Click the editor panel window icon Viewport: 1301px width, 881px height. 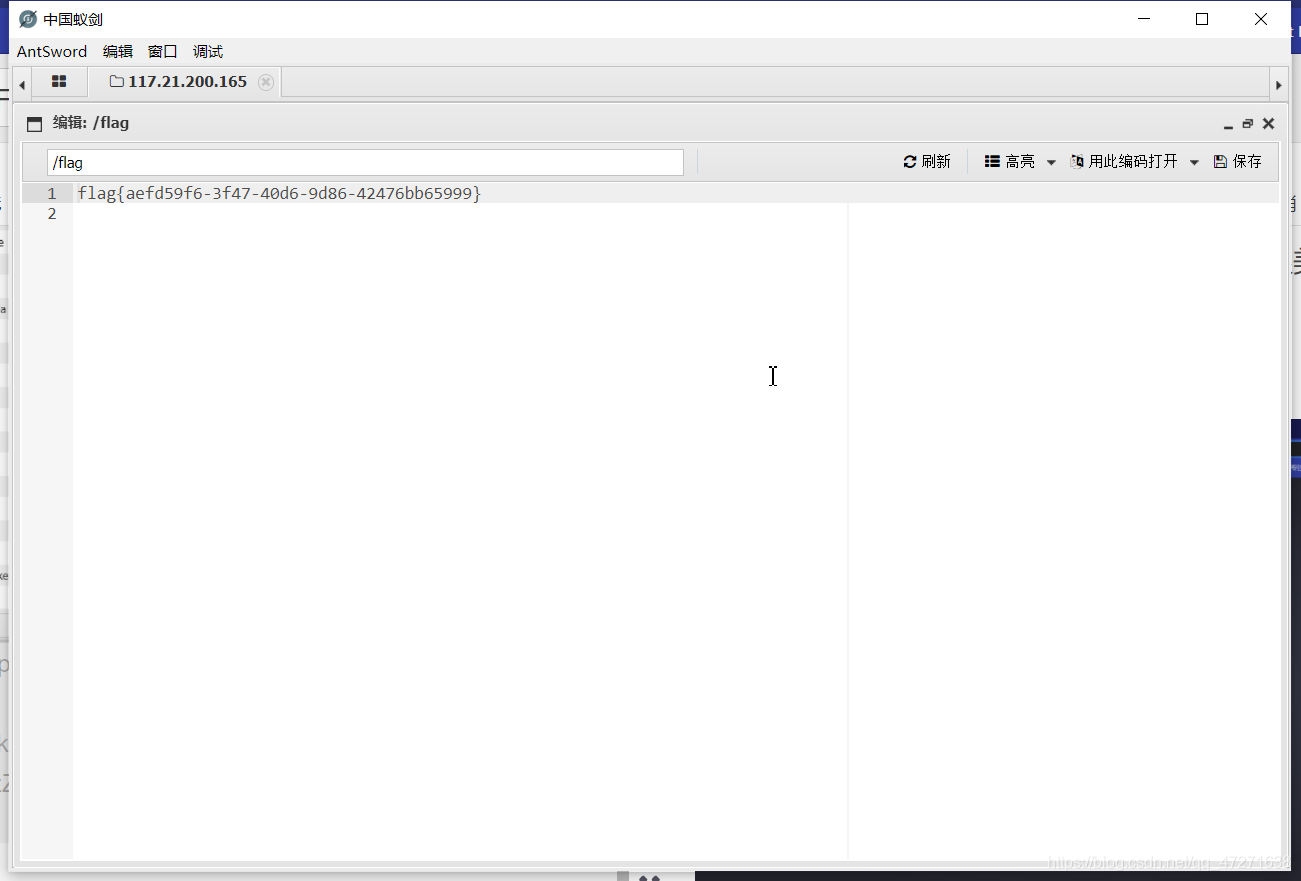(35, 124)
